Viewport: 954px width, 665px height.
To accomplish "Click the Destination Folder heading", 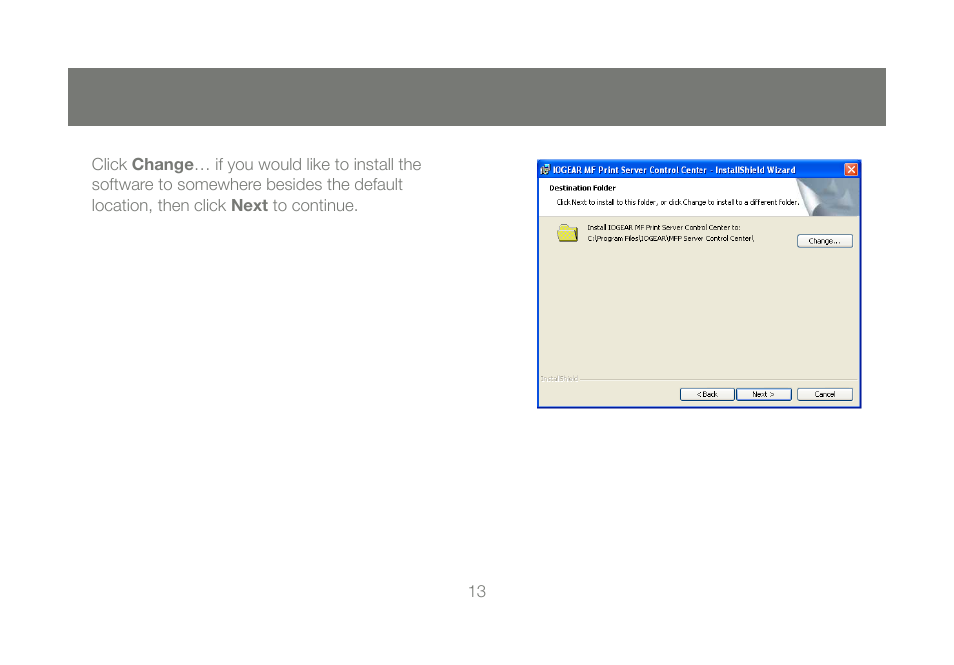I will 582,188.
